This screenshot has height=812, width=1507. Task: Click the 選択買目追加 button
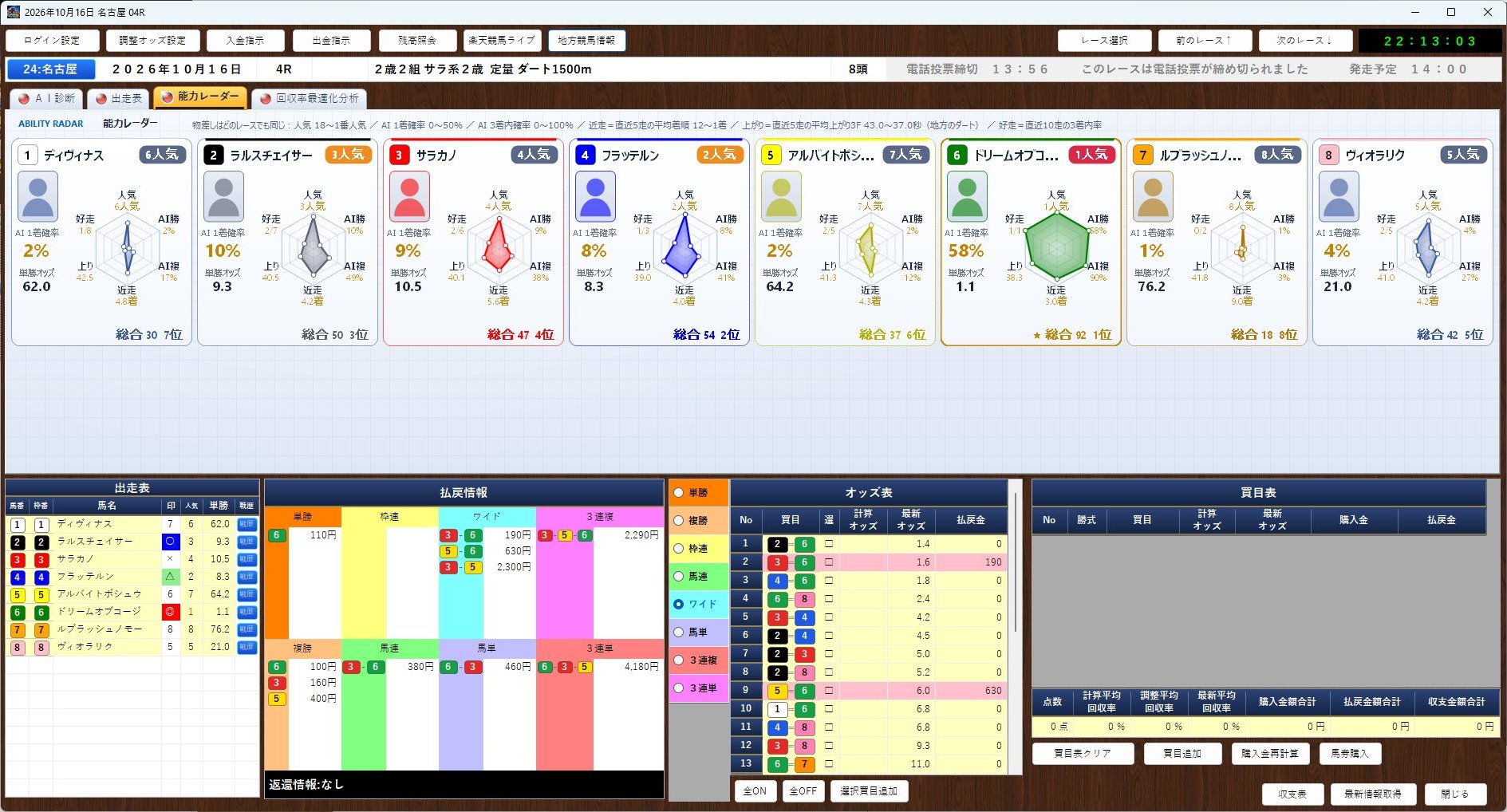coord(869,791)
